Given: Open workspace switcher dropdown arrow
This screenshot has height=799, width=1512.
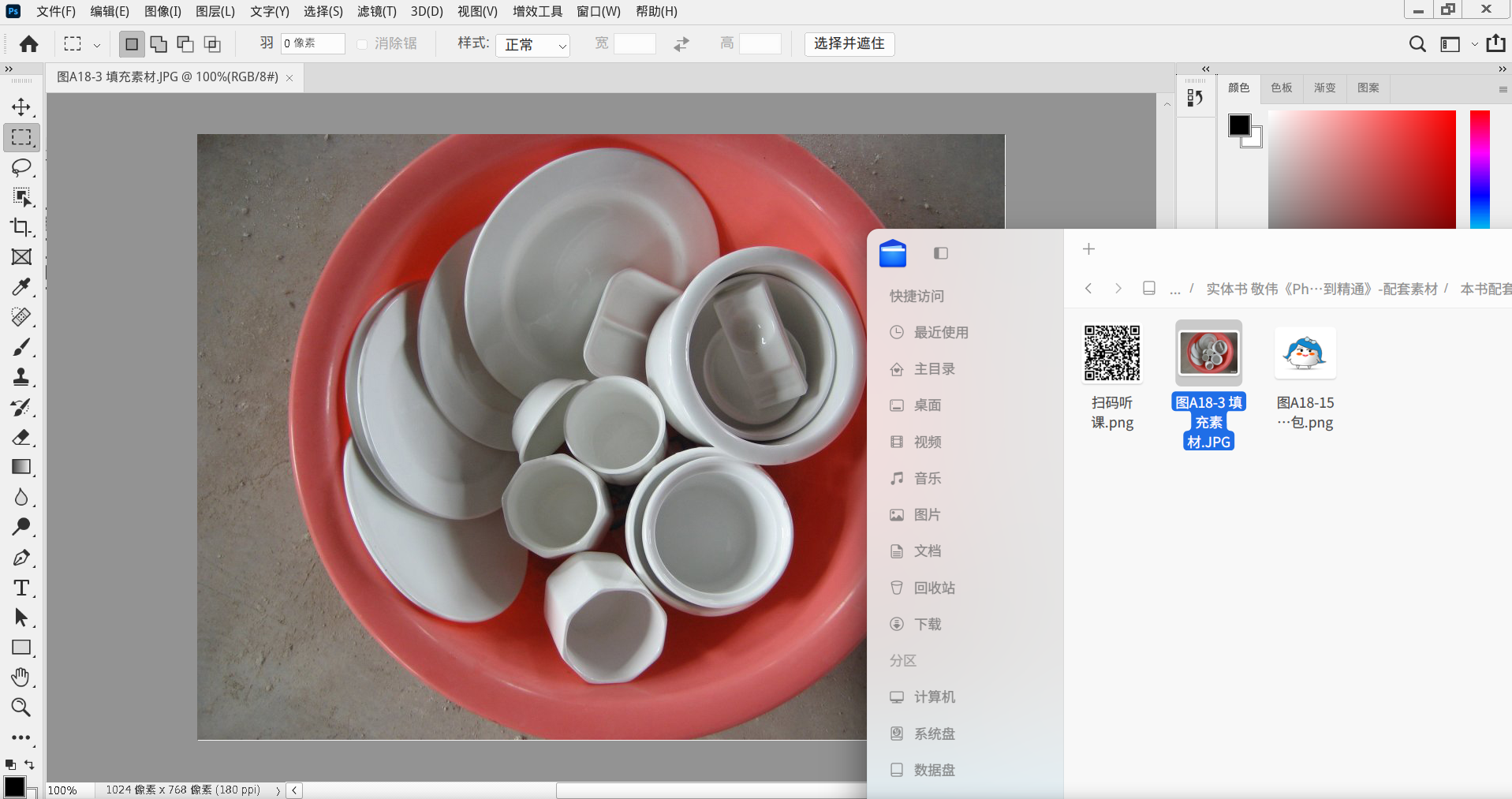Looking at the screenshot, I should (x=1474, y=44).
